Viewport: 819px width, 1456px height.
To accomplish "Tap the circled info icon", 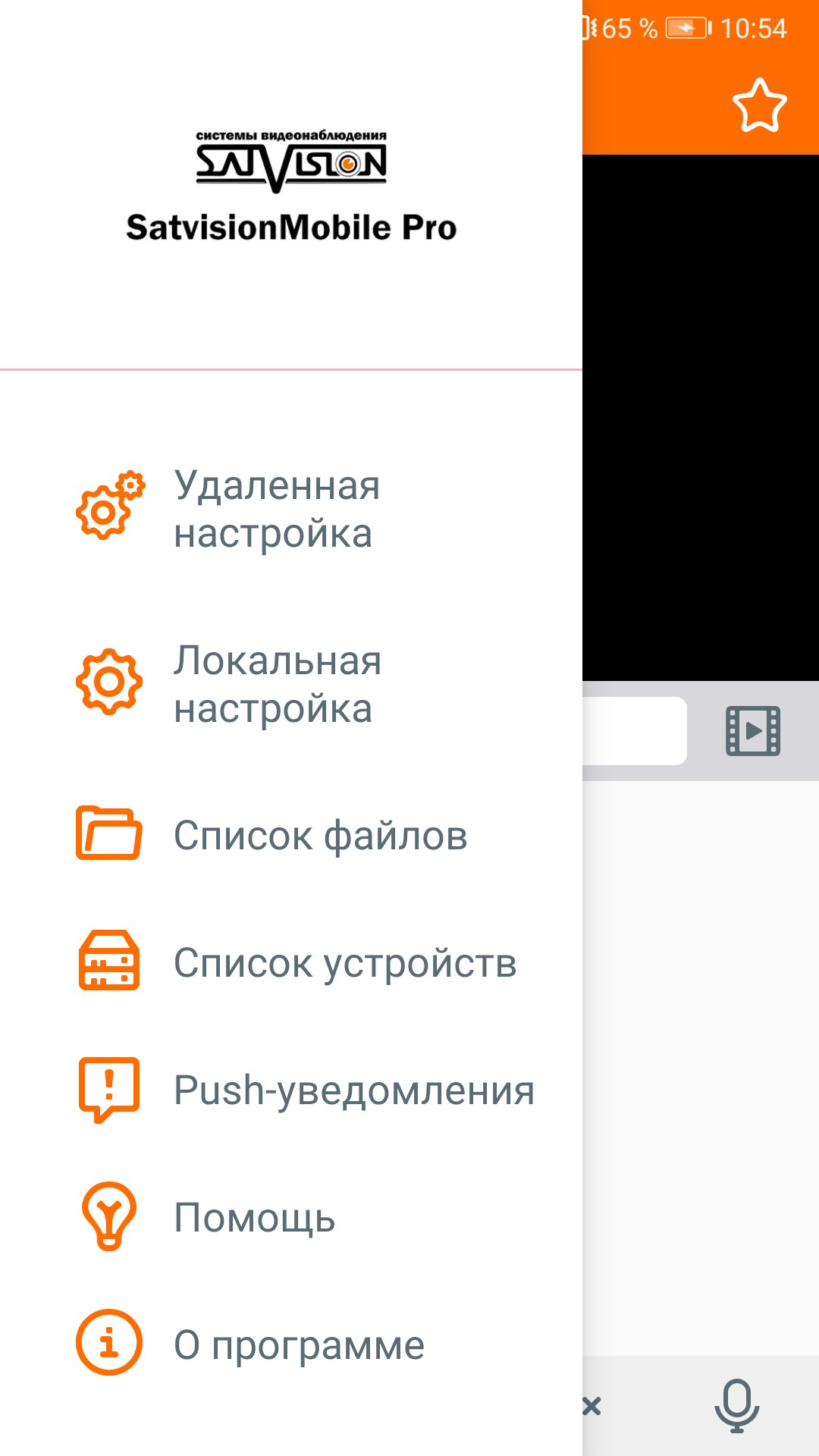I will coord(109,1342).
